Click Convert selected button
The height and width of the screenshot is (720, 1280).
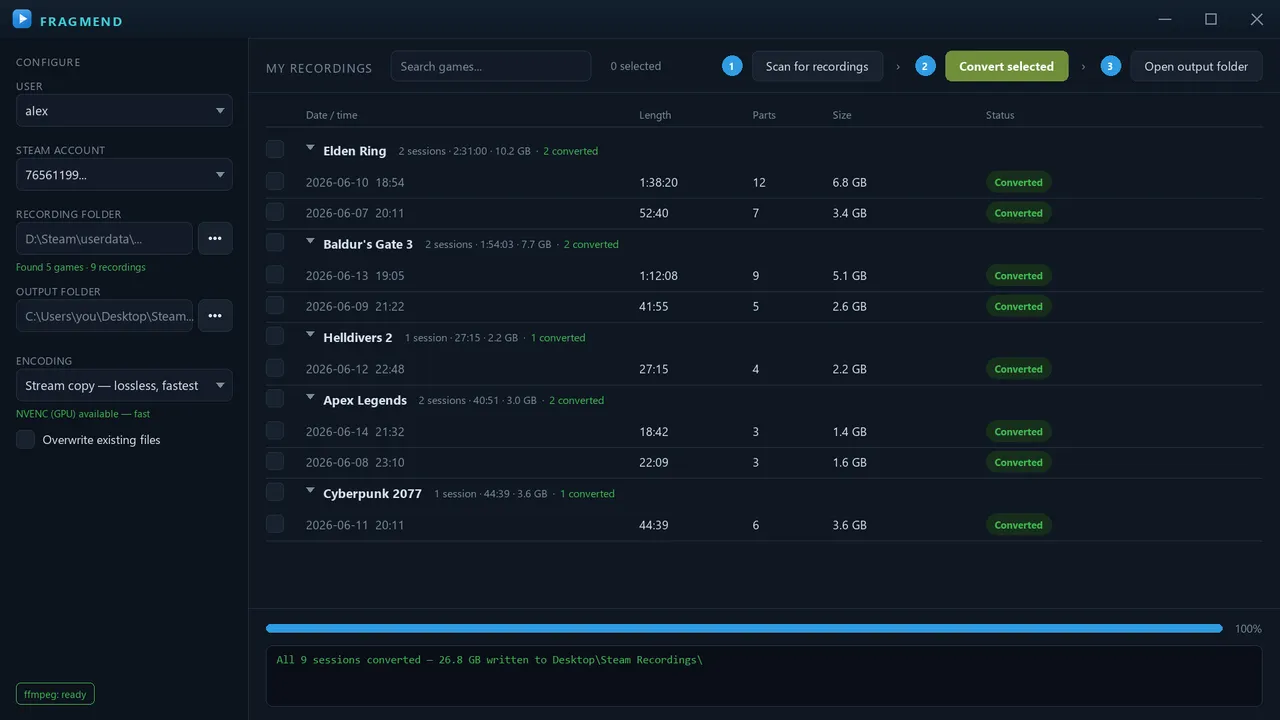pos(1006,66)
